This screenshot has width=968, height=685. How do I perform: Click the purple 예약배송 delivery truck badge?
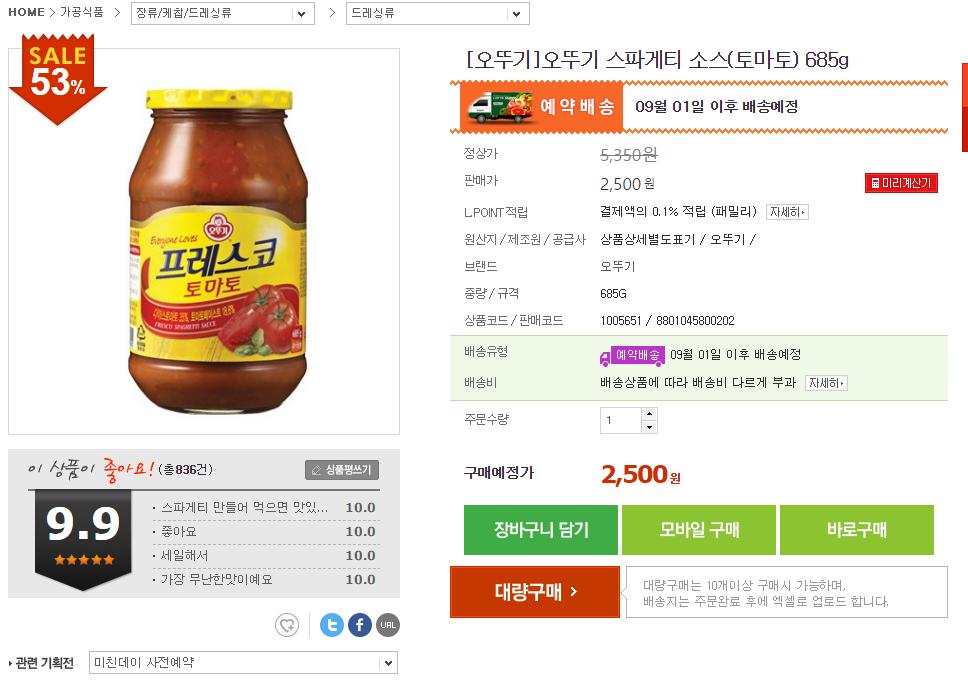pyautogui.click(x=632, y=355)
